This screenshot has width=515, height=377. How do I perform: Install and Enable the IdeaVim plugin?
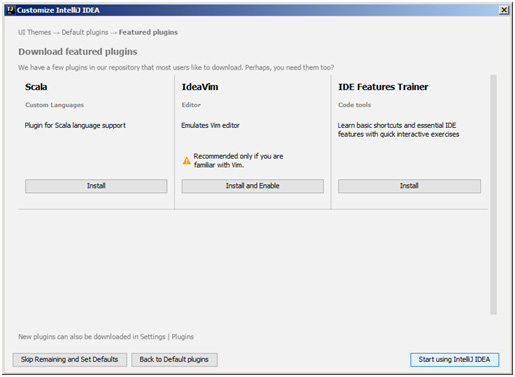[252, 186]
